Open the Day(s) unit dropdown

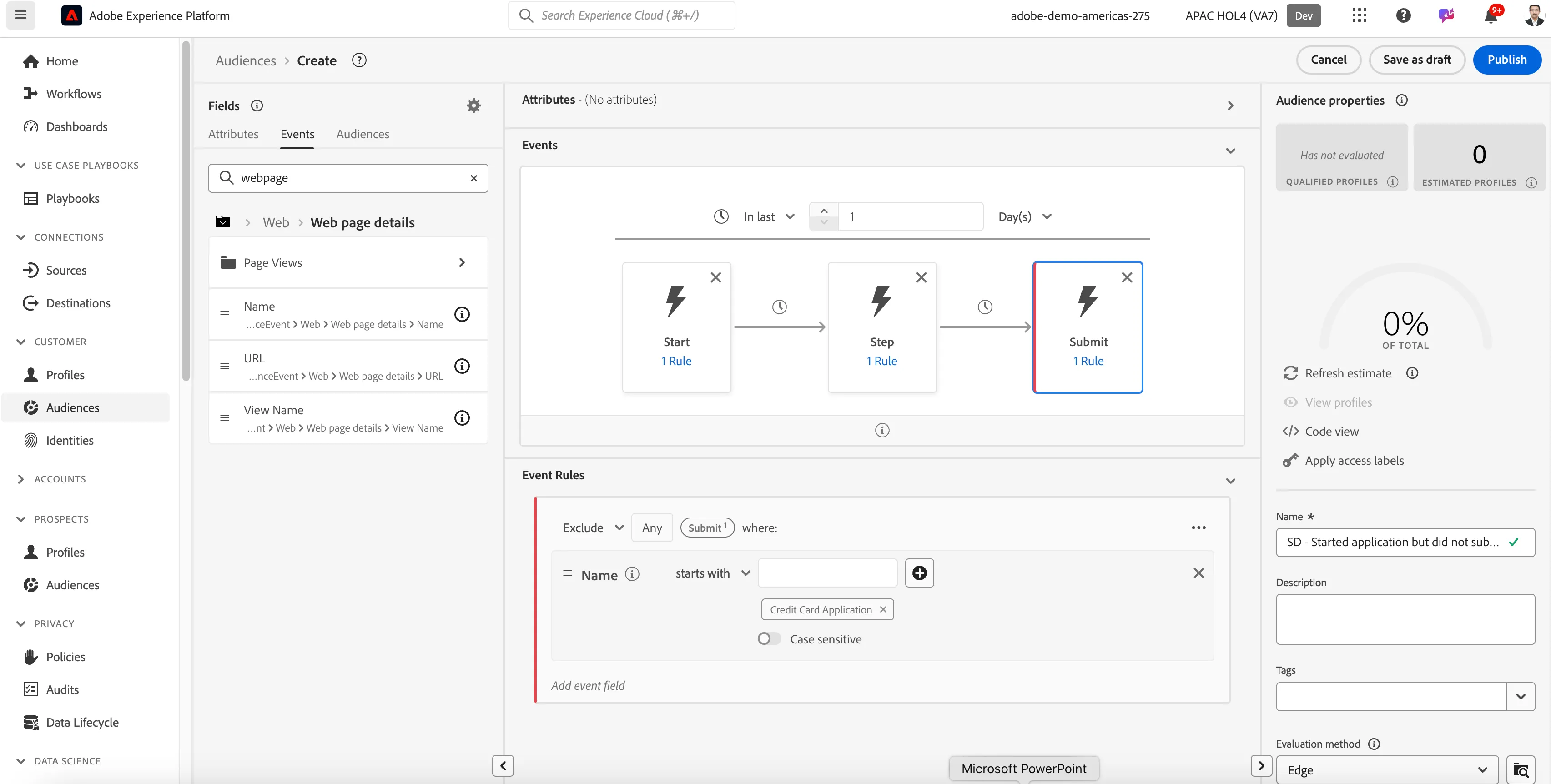(1025, 217)
